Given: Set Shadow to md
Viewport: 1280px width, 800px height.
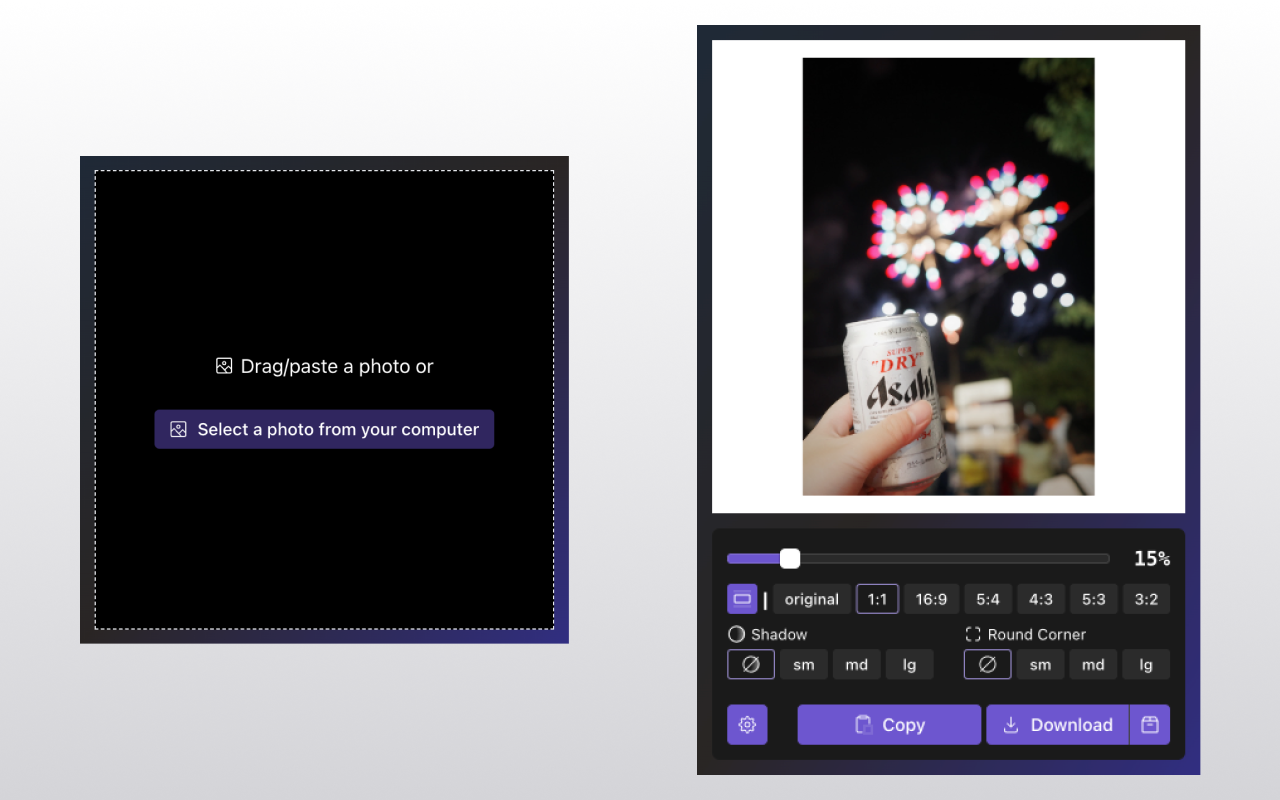Looking at the screenshot, I should [x=857, y=664].
